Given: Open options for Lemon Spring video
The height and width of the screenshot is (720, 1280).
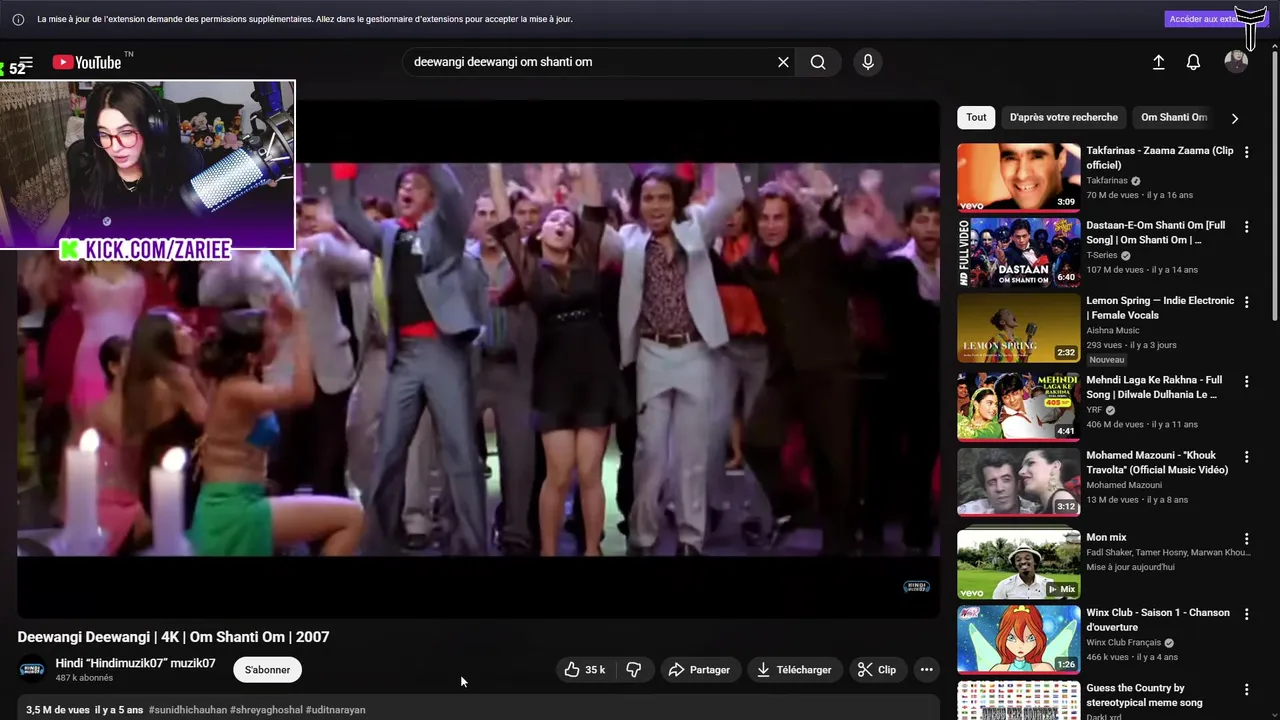Looking at the screenshot, I should click(x=1246, y=302).
